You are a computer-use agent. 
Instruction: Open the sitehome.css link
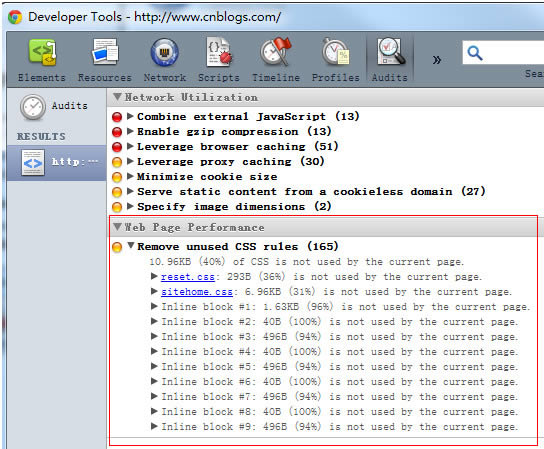197,292
